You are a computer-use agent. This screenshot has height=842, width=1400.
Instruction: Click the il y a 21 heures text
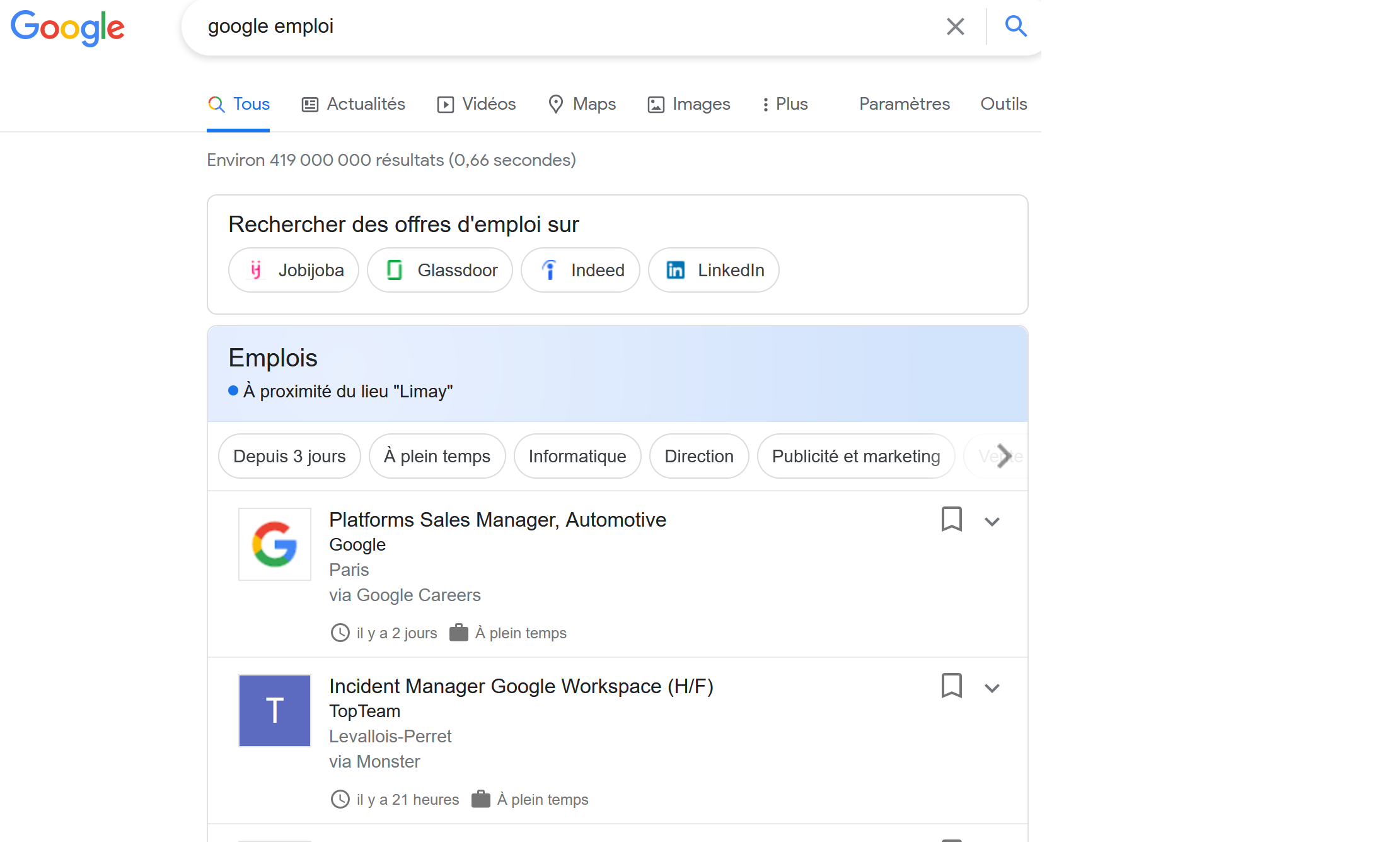(407, 799)
